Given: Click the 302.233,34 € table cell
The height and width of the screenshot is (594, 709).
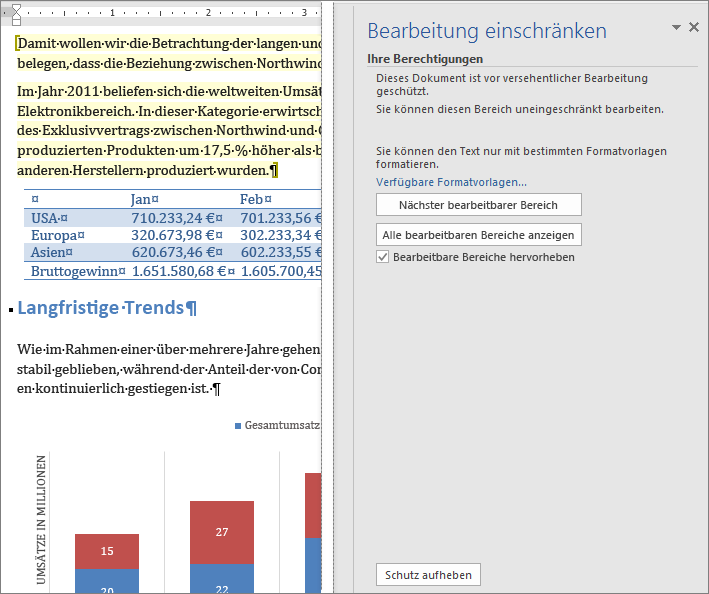Looking at the screenshot, I should coord(280,235).
